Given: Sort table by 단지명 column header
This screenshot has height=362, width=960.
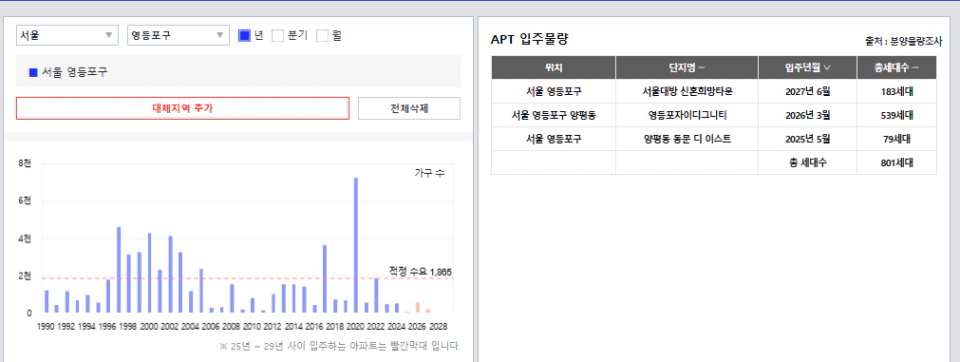Looking at the screenshot, I should pyautogui.click(x=687, y=67).
